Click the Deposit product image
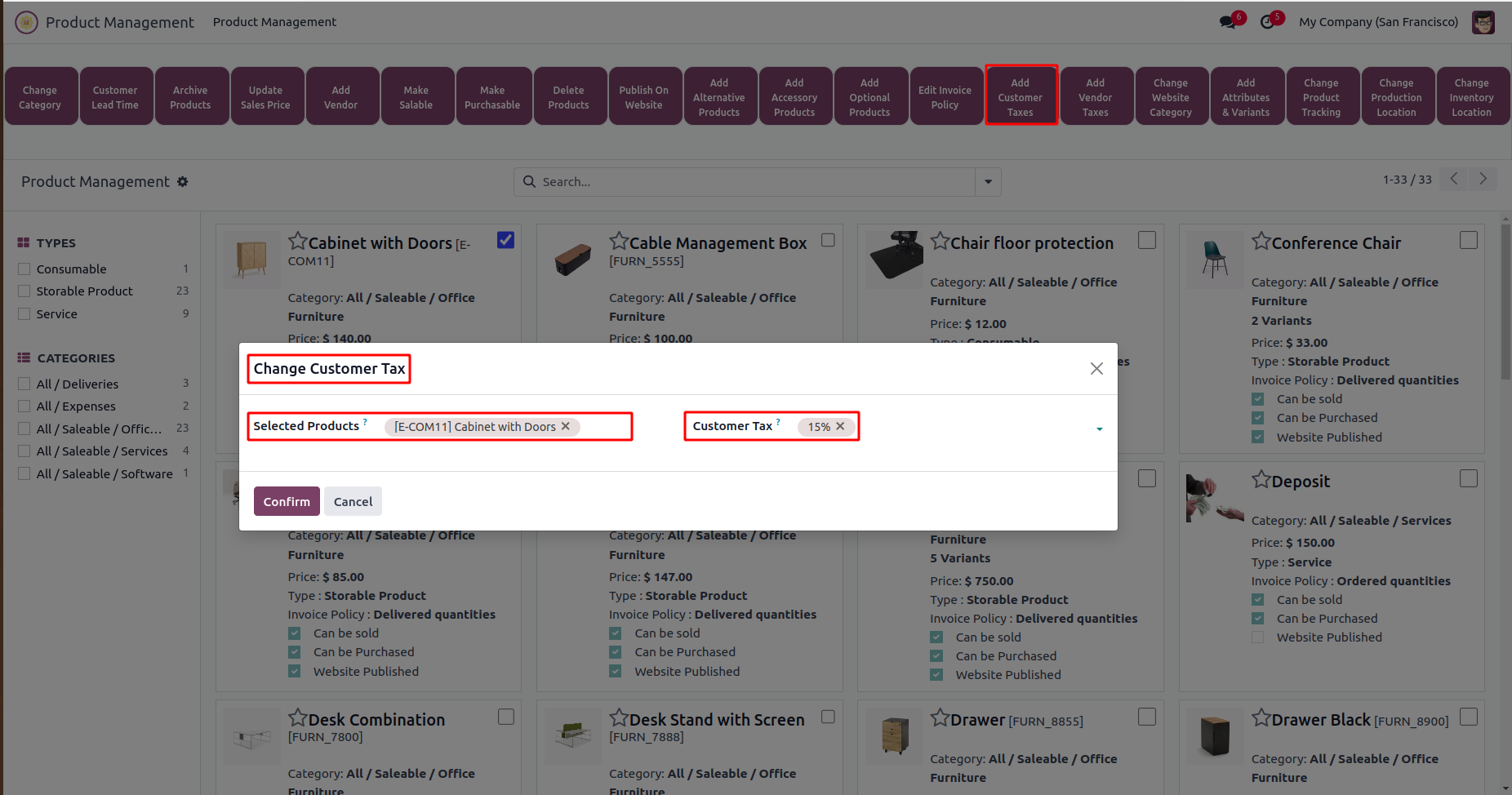 pos(1215,498)
